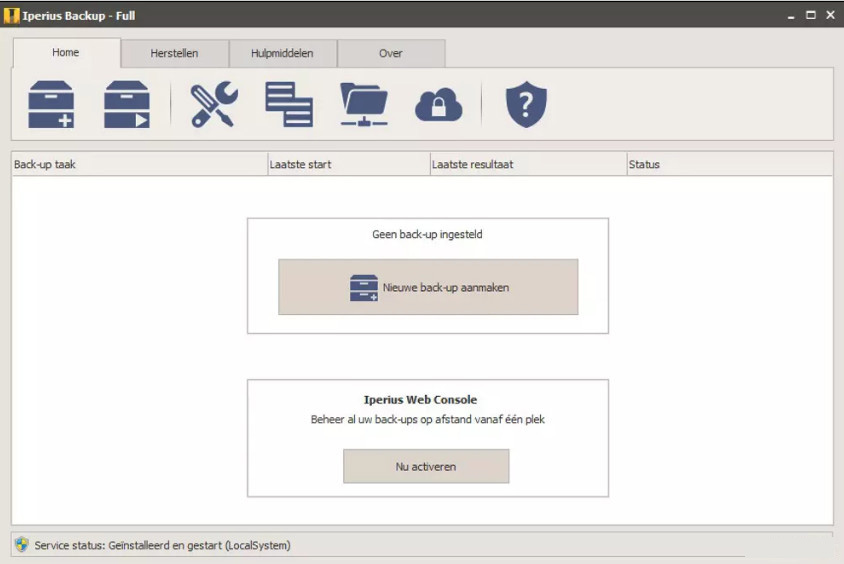
Task: Click the Status column header
Action: tap(729, 164)
